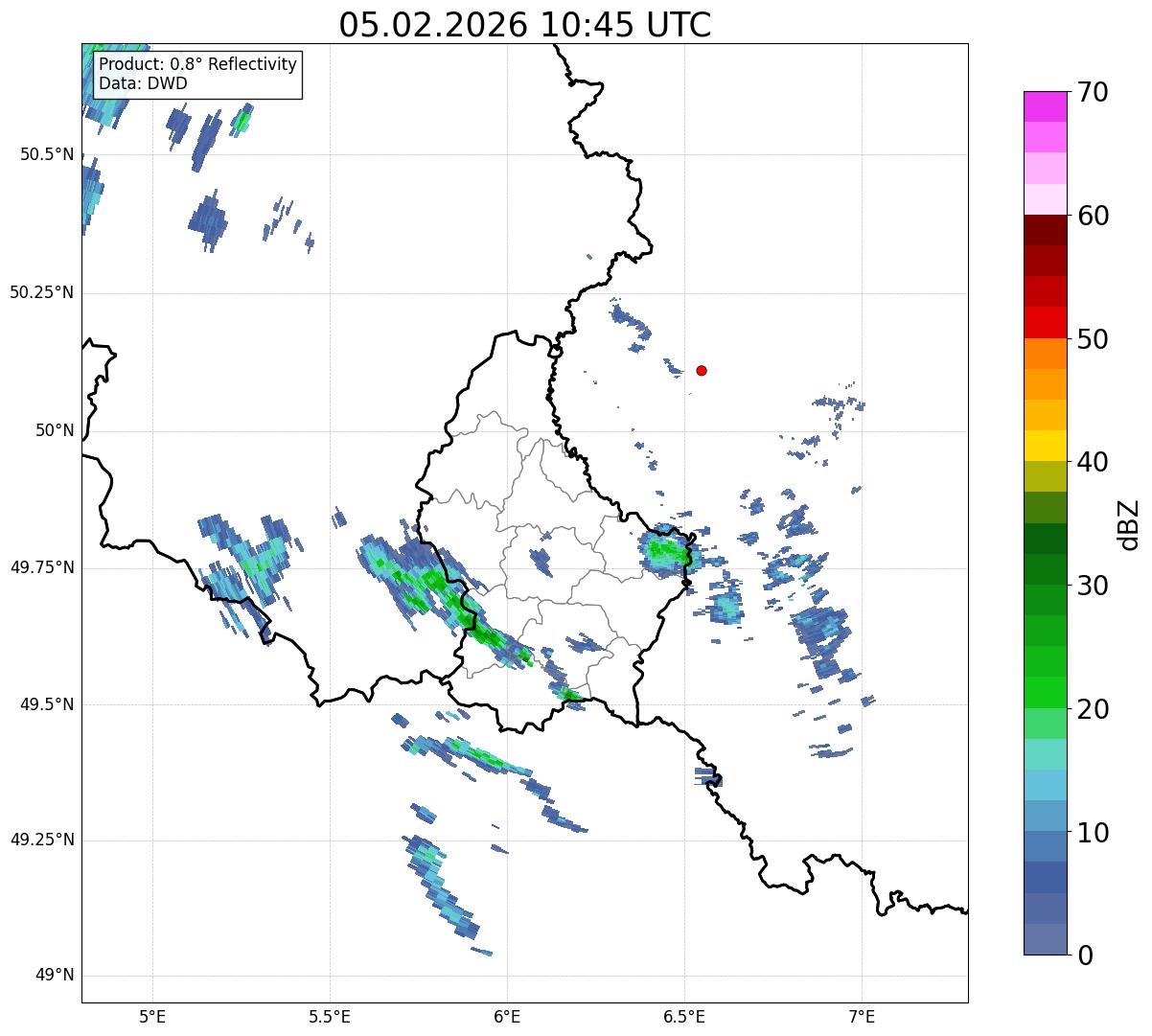Click the colorbar tick label 70
This screenshot has height=1036, width=1152.
[x=1093, y=92]
